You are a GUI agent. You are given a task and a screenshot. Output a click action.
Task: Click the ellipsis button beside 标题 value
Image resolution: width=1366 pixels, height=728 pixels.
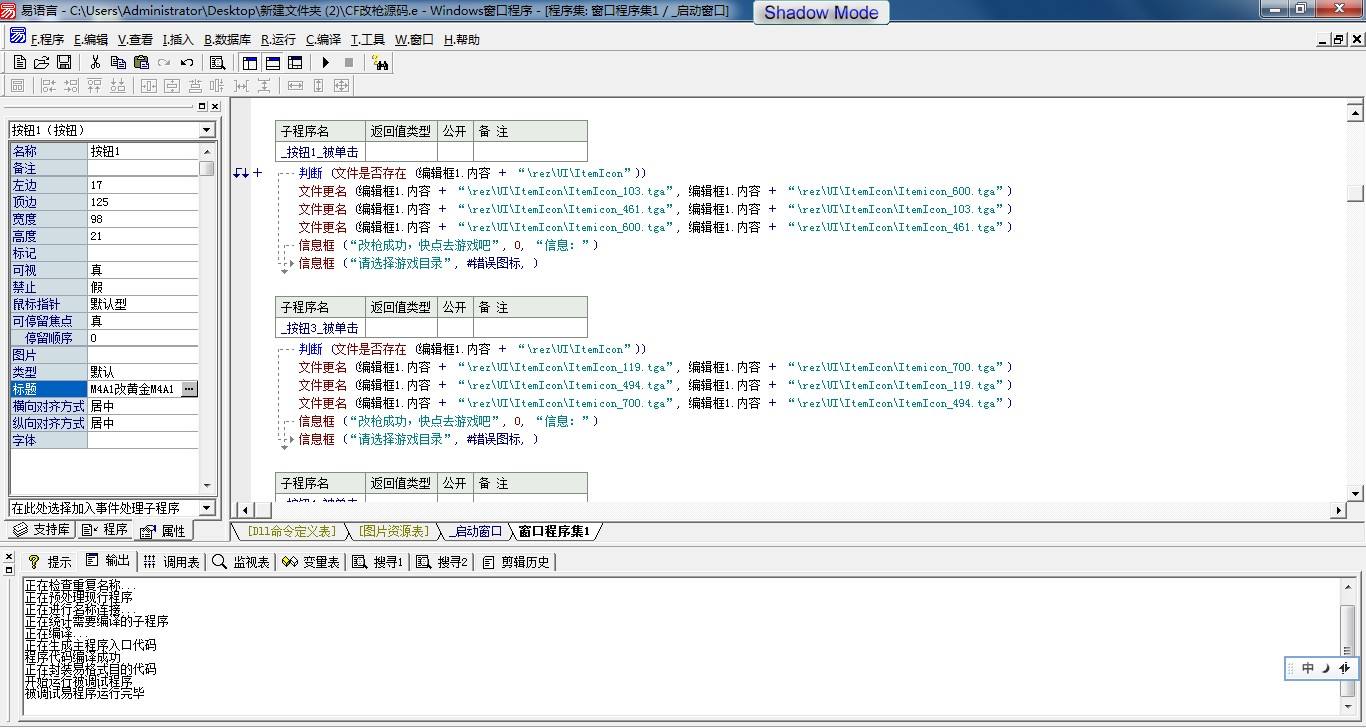(x=189, y=389)
